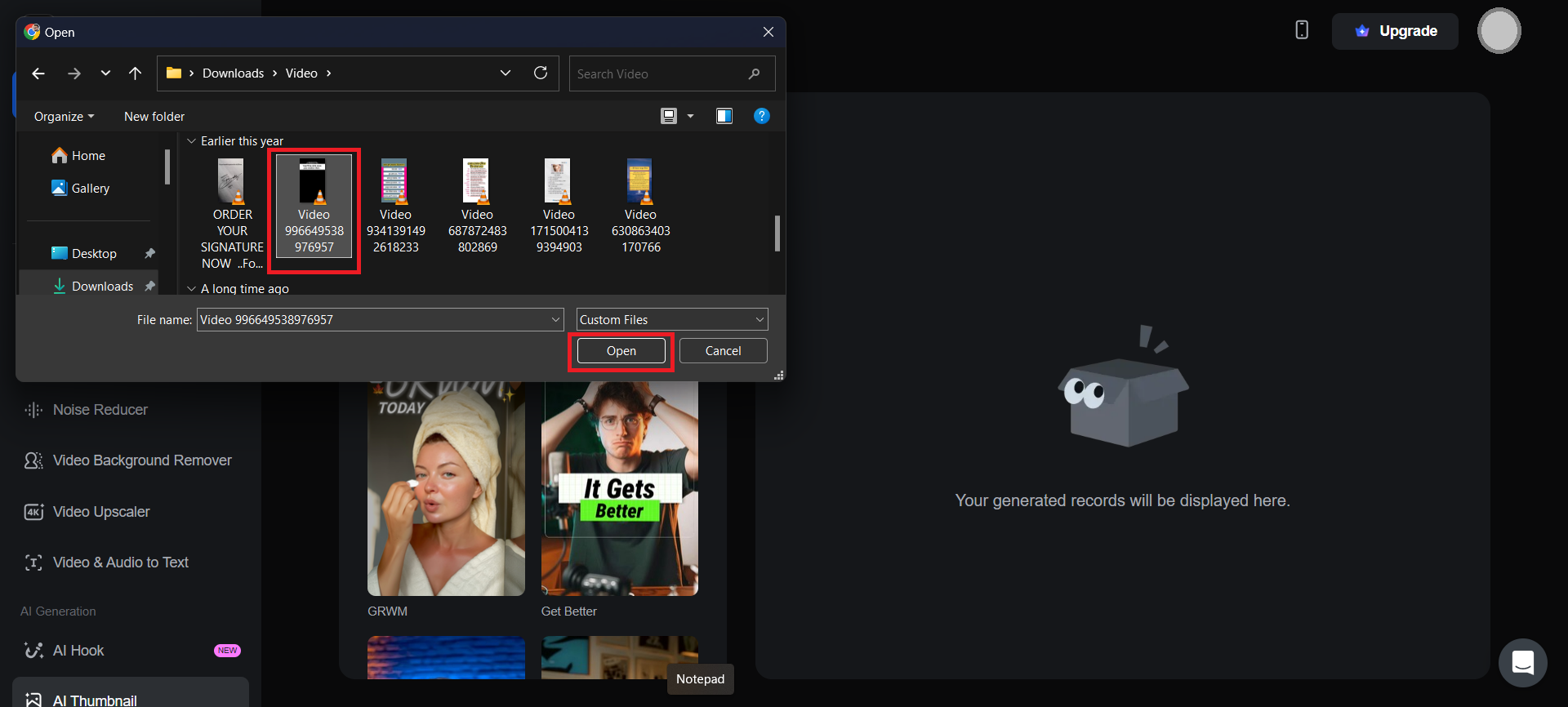
Task: Toggle the preview pane icon
Action: [724, 116]
